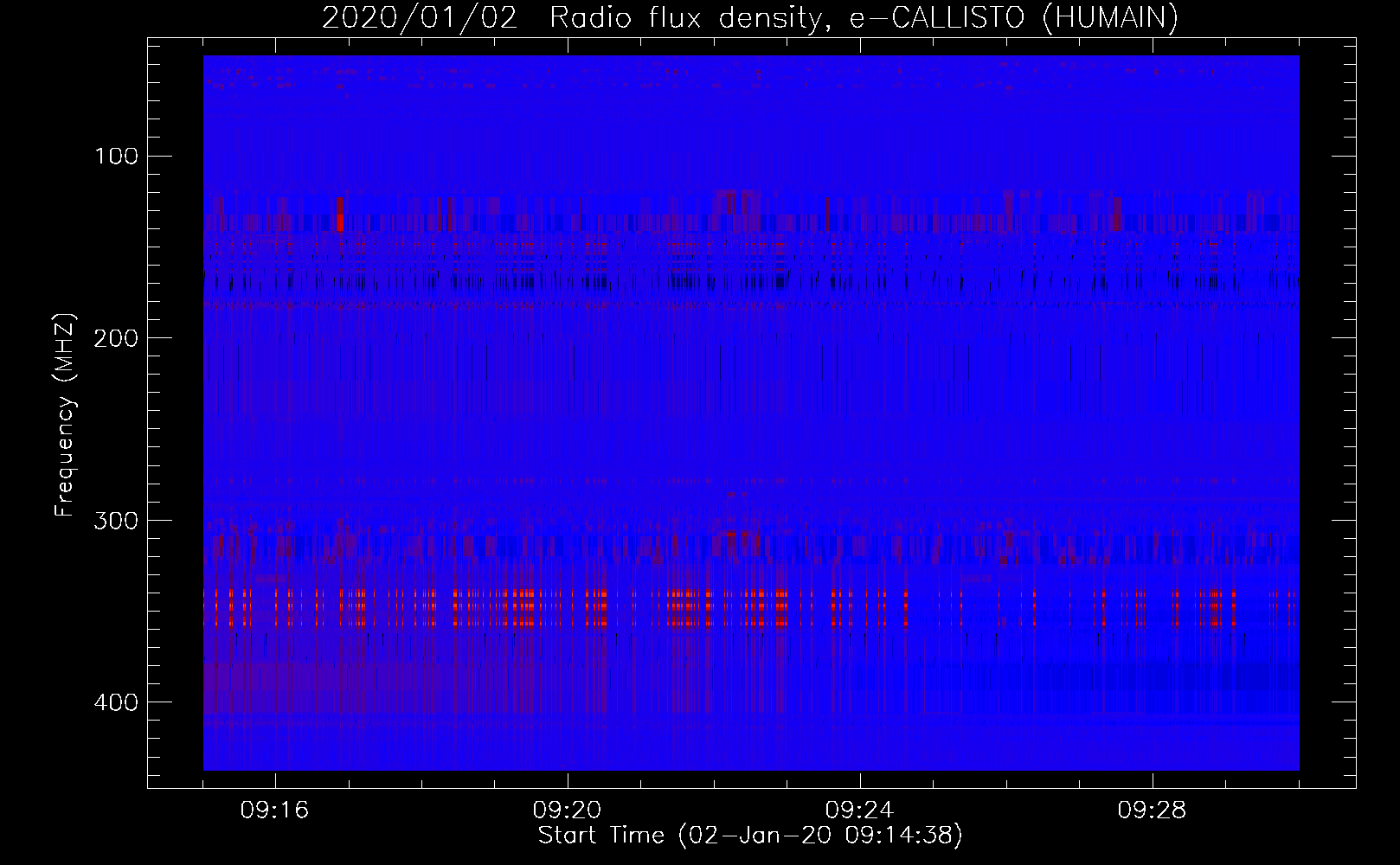Click the bright red burst near 09:17 at 130 MHz
This screenshot has height=865, width=1400.
tap(340, 214)
